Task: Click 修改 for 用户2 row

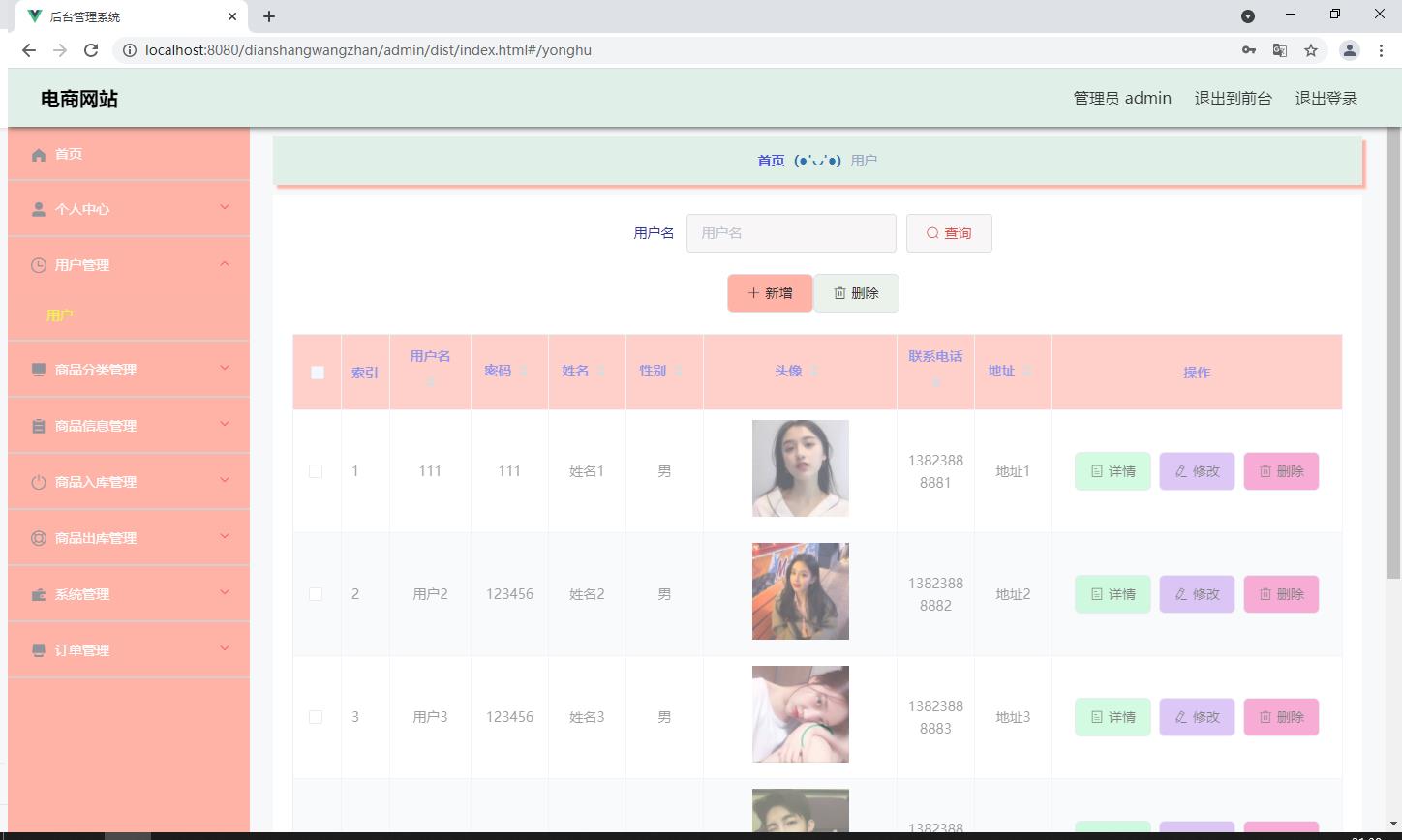Action: 1197,594
